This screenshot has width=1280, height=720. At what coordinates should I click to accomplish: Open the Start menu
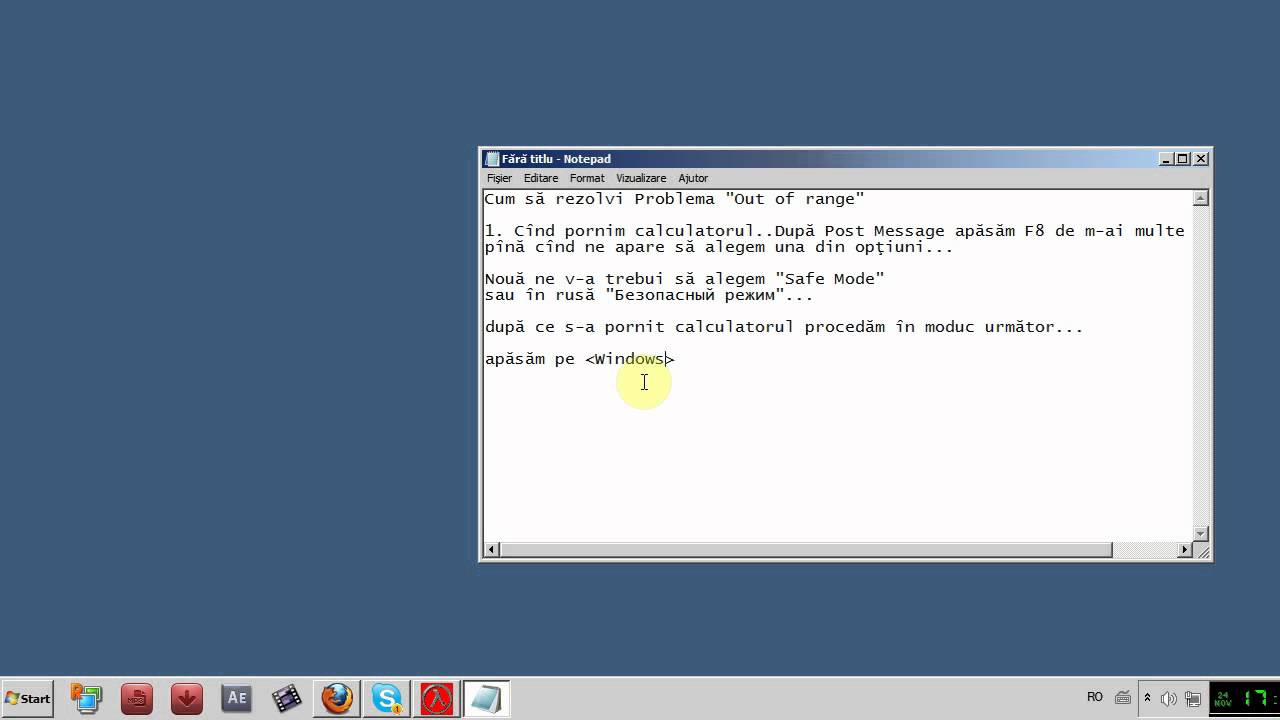[28, 699]
